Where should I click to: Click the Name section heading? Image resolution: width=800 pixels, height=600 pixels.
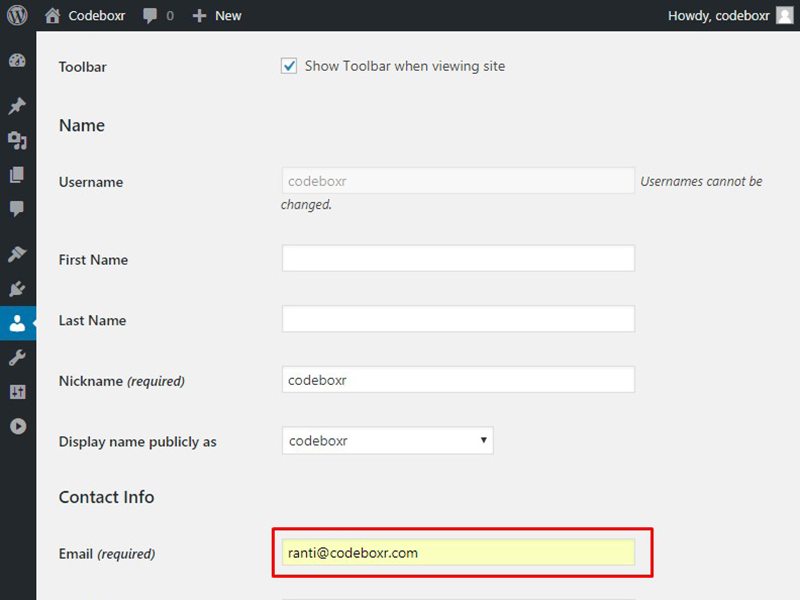pos(82,126)
